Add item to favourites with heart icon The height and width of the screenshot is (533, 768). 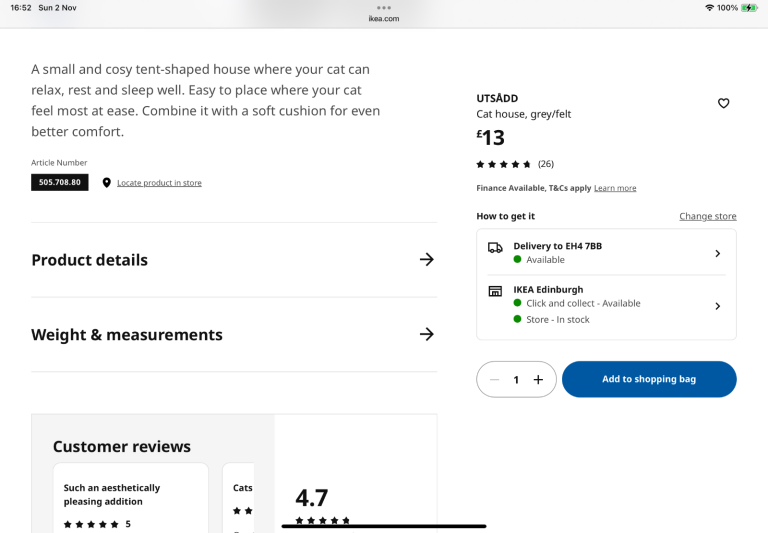coord(723,103)
